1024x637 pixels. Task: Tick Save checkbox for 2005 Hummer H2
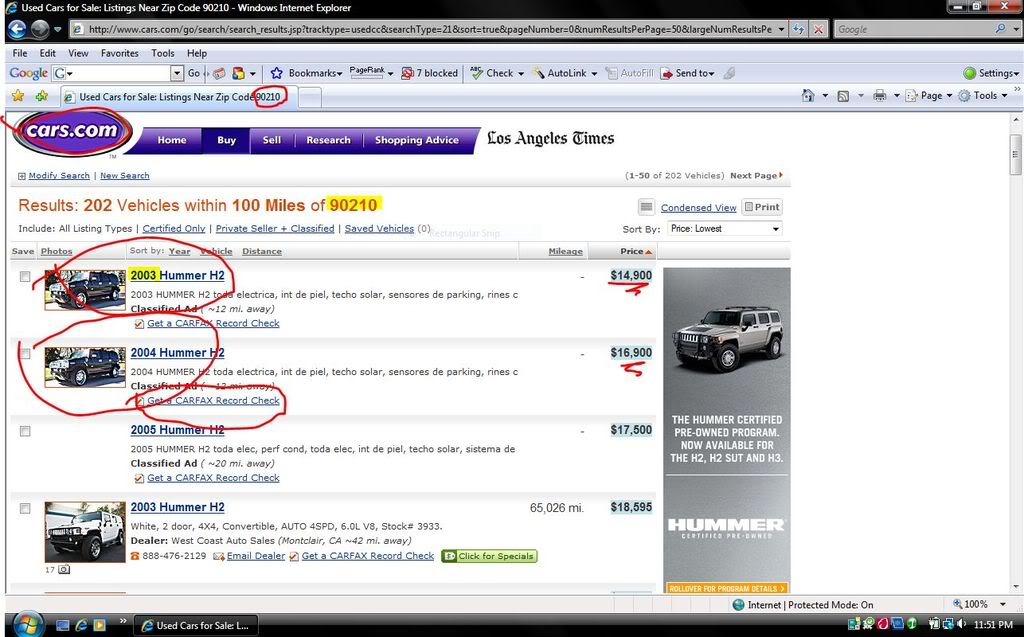pos(25,431)
